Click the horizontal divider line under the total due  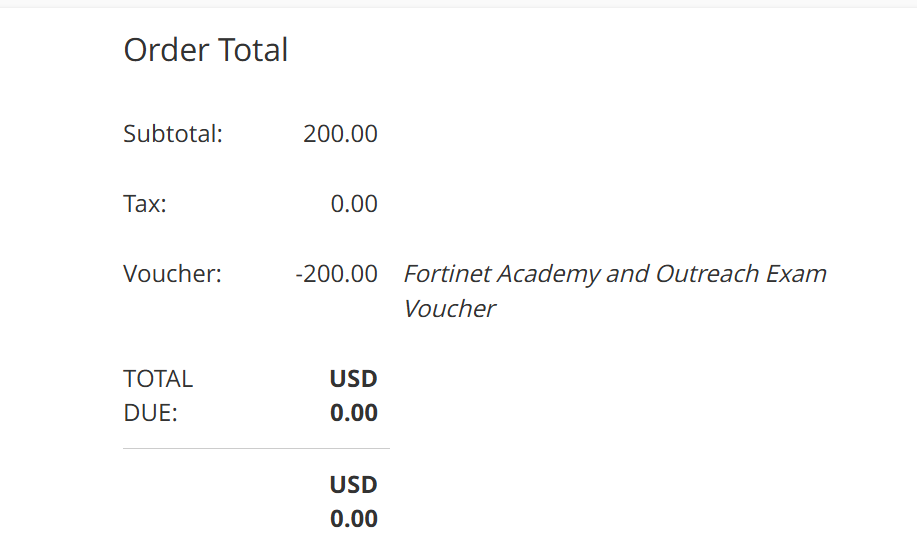click(x=256, y=449)
